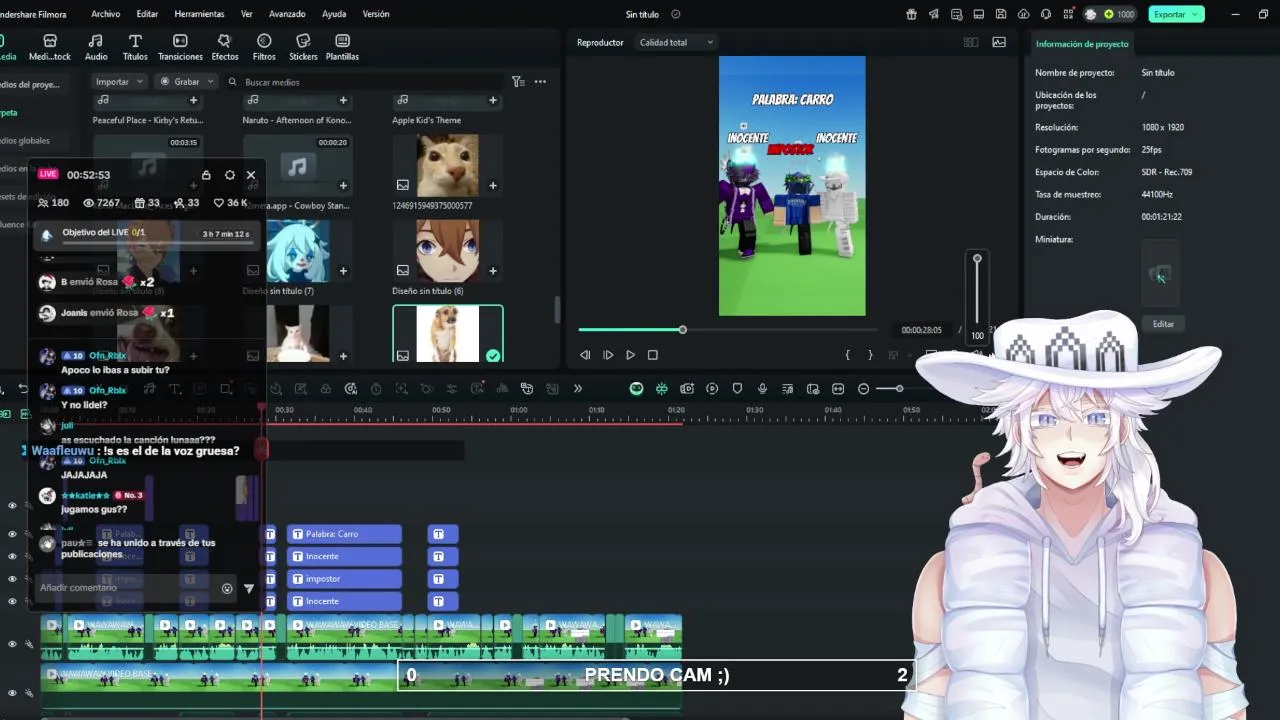Open the gift icon in top bar
The image size is (1280, 720).
(911, 14)
